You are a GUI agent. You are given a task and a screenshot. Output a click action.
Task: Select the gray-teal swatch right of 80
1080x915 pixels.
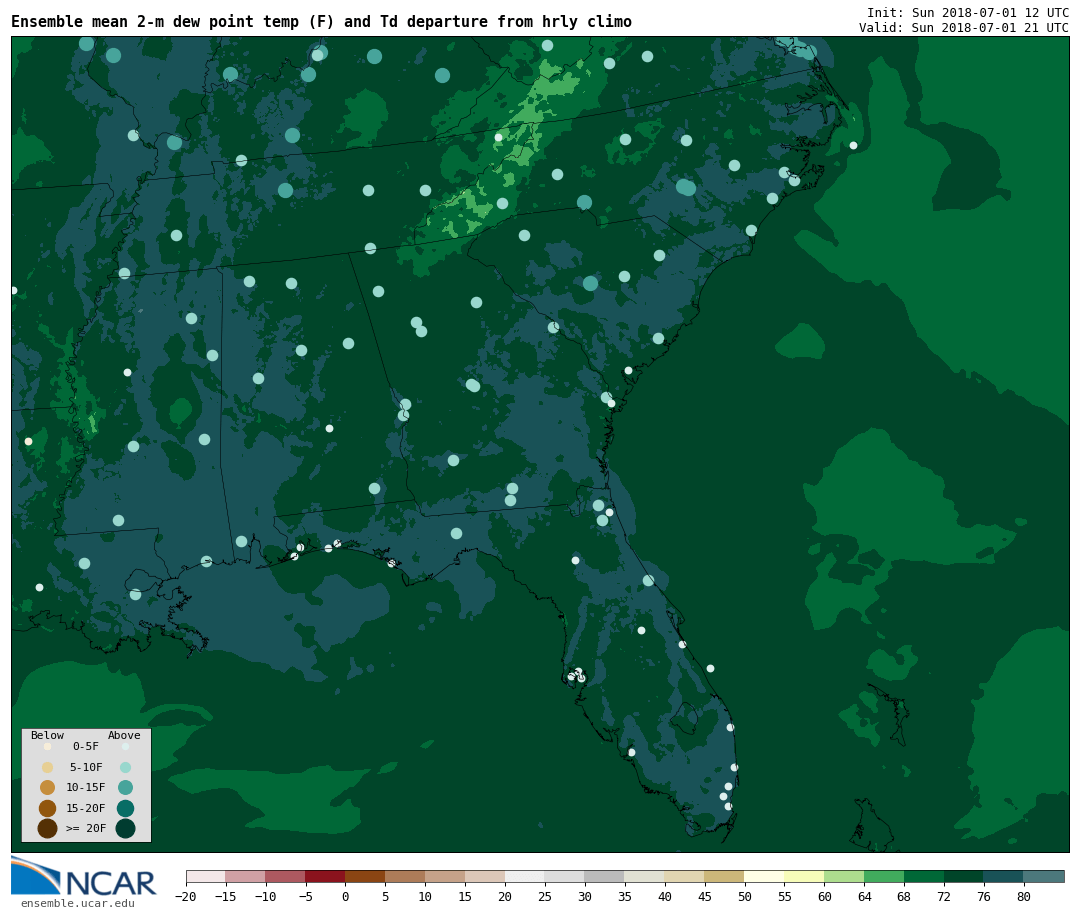click(1043, 876)
